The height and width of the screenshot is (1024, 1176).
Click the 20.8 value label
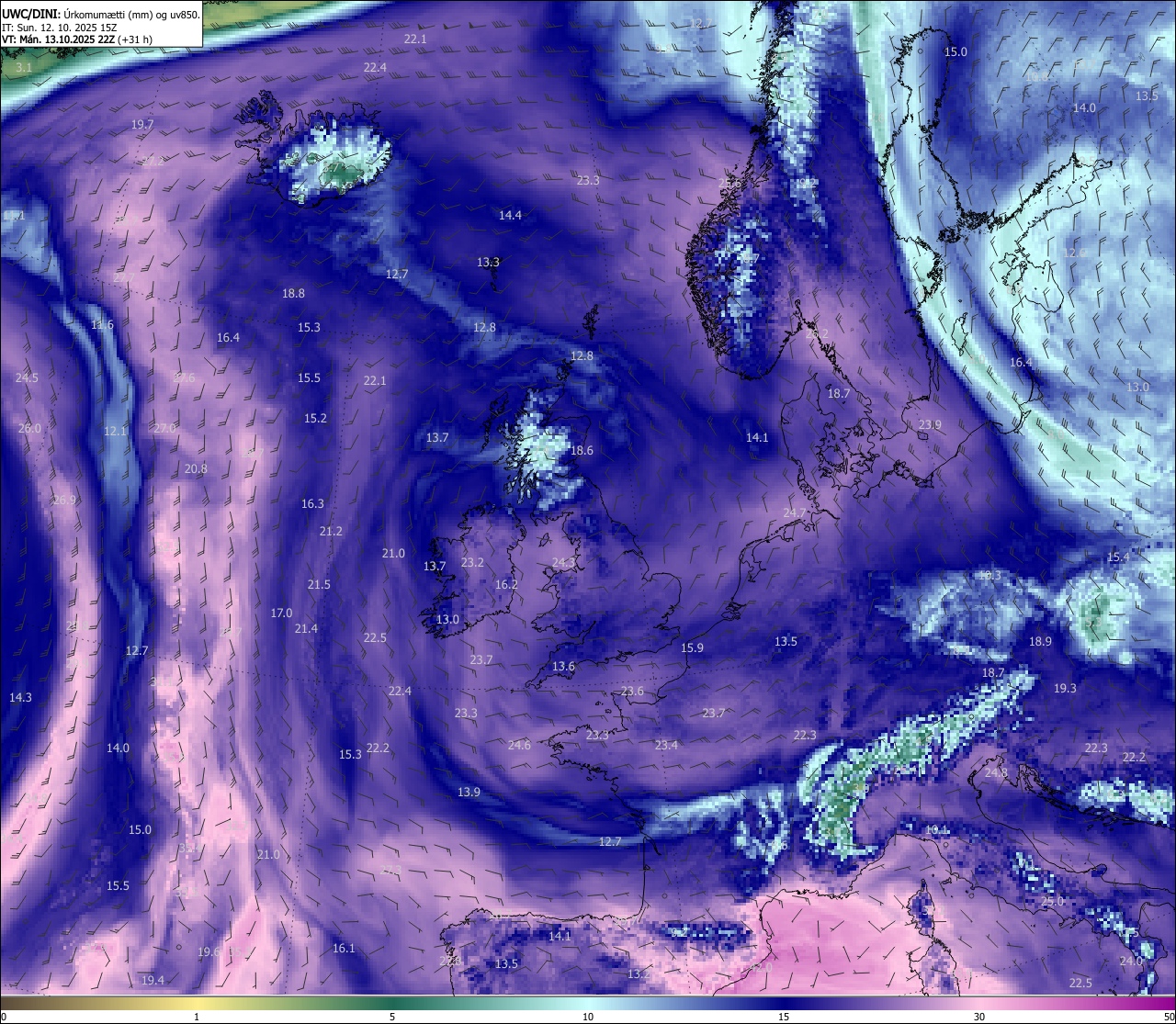196,468
